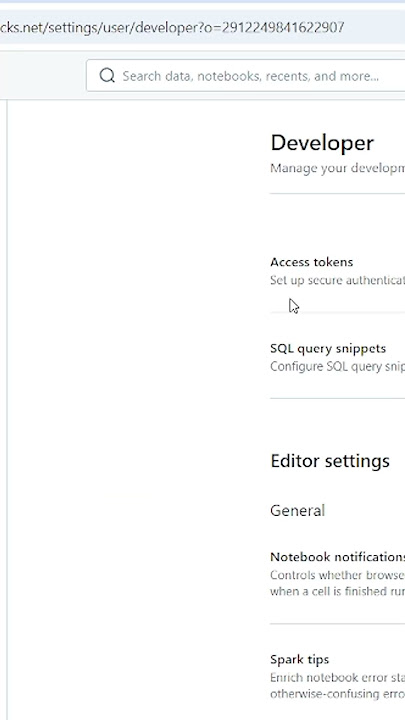Click the Developer page heading

(x=322, y=143)
